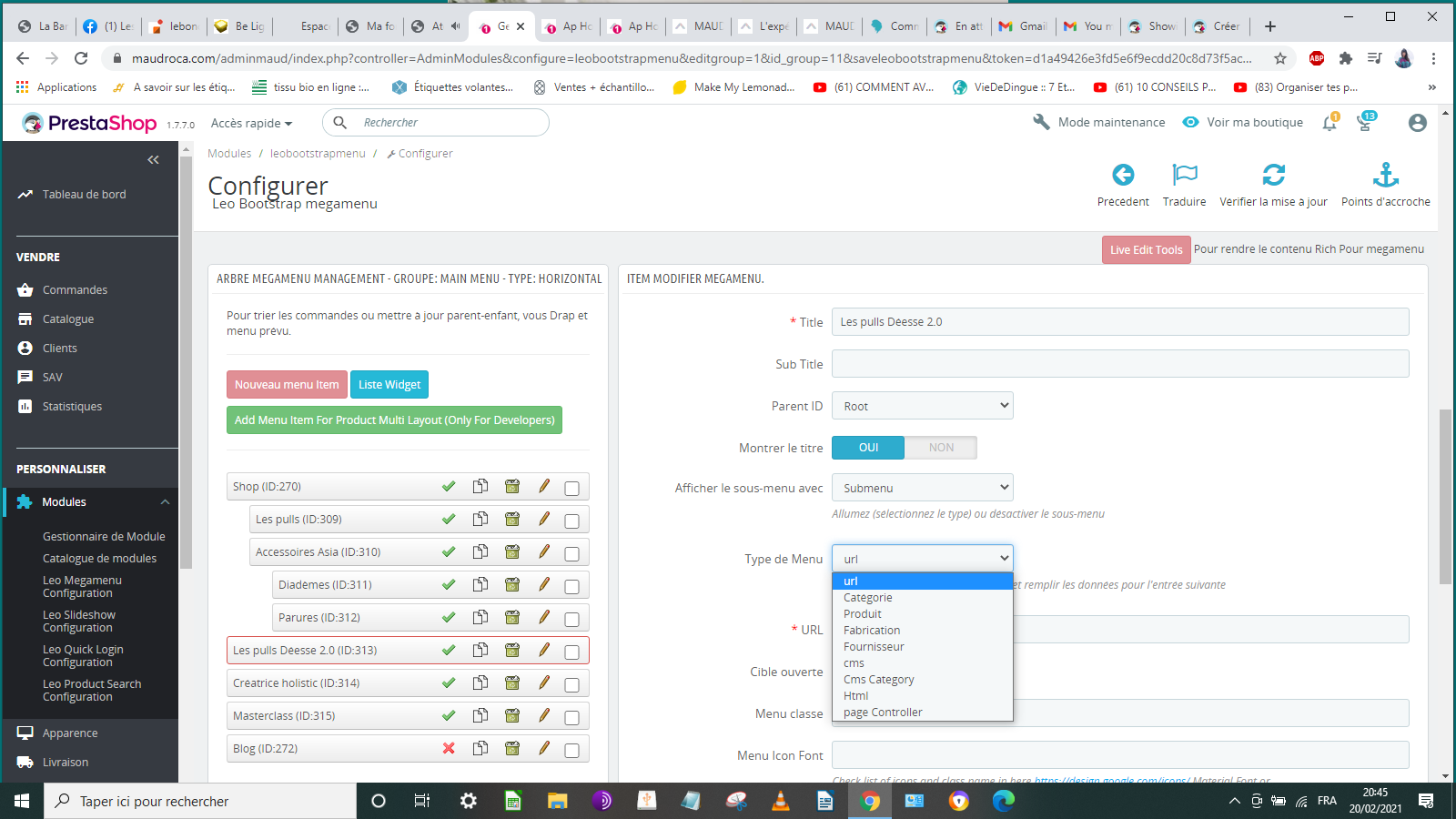Image resolution: width=1456 pixels, height=819 pixels.
Task: Tick the checkbox for Parures row
Action: 571,620
